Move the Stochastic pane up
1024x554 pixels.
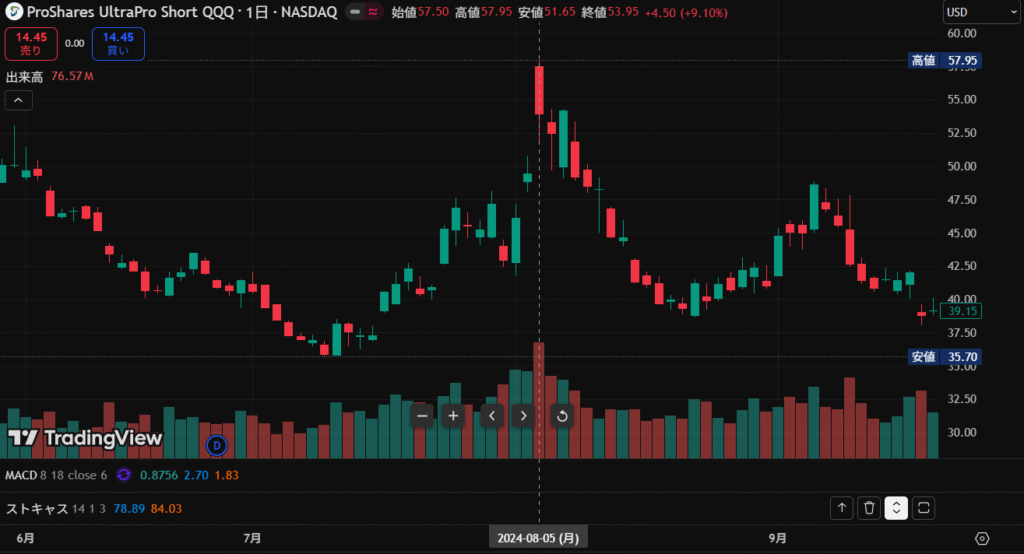842,508
